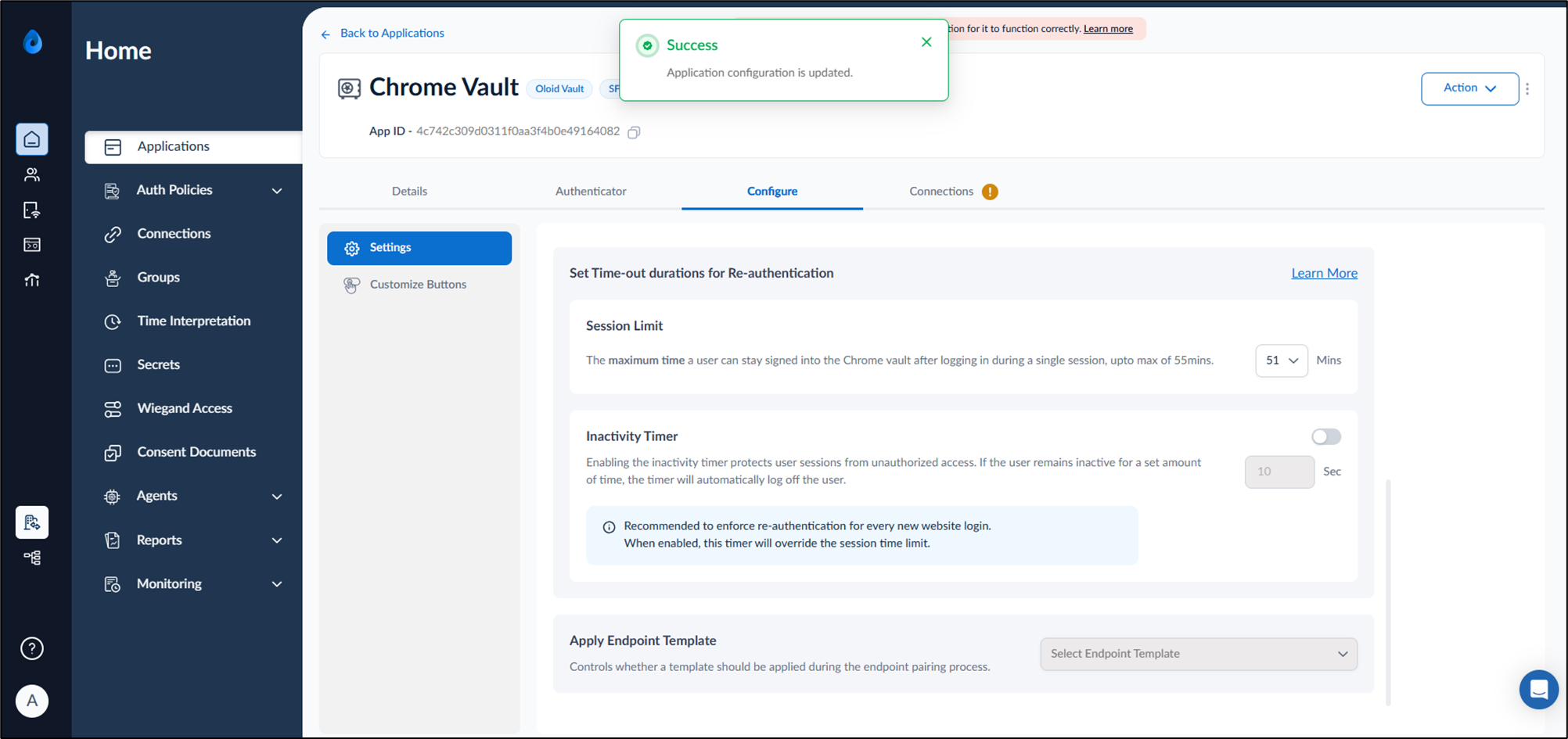Viewport: 1568px width, 739px height.
Task: Open the help question mark icon
Action: coord(32,648)
